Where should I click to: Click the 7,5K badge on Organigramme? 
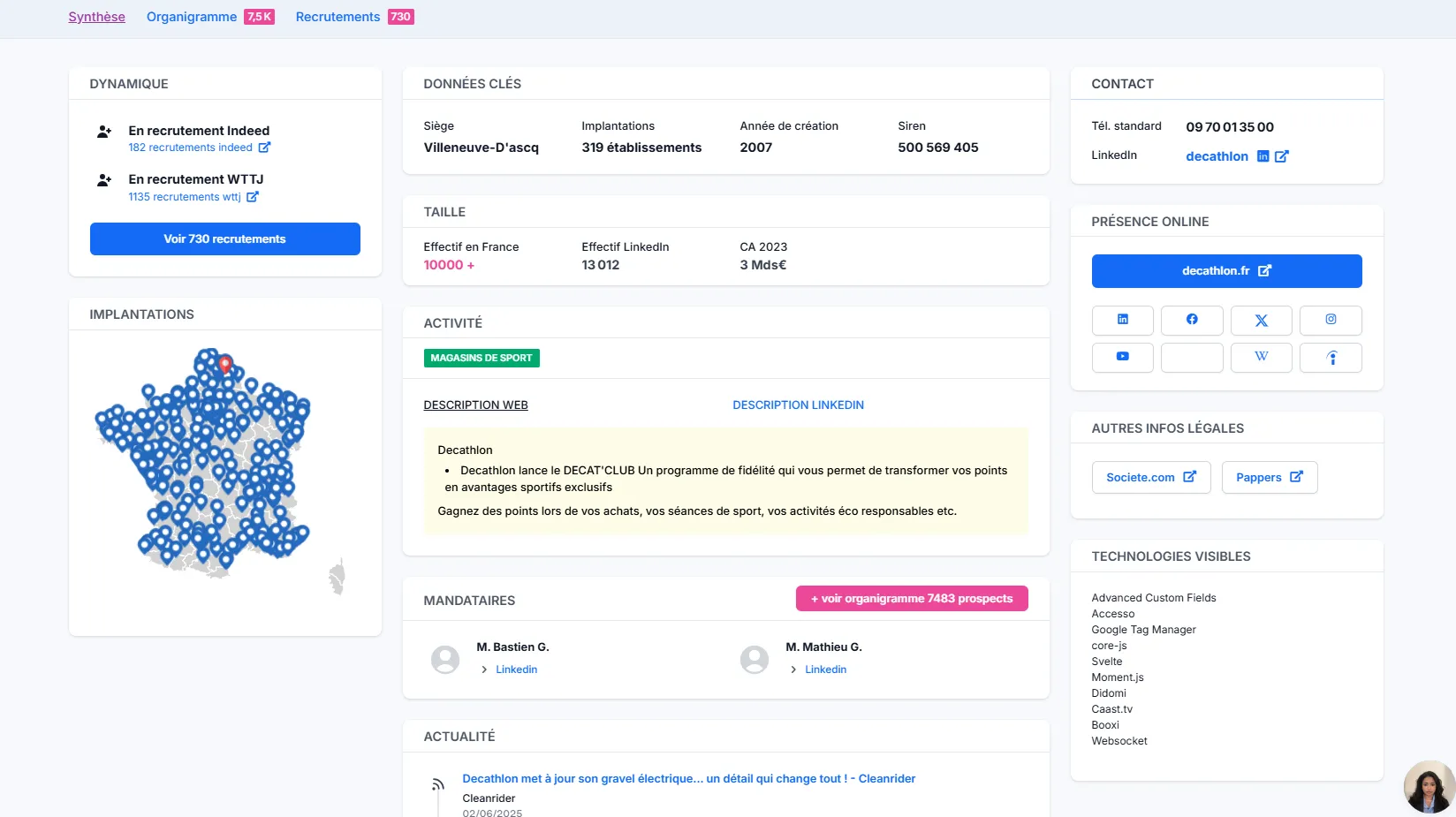(x=259, y=17)
